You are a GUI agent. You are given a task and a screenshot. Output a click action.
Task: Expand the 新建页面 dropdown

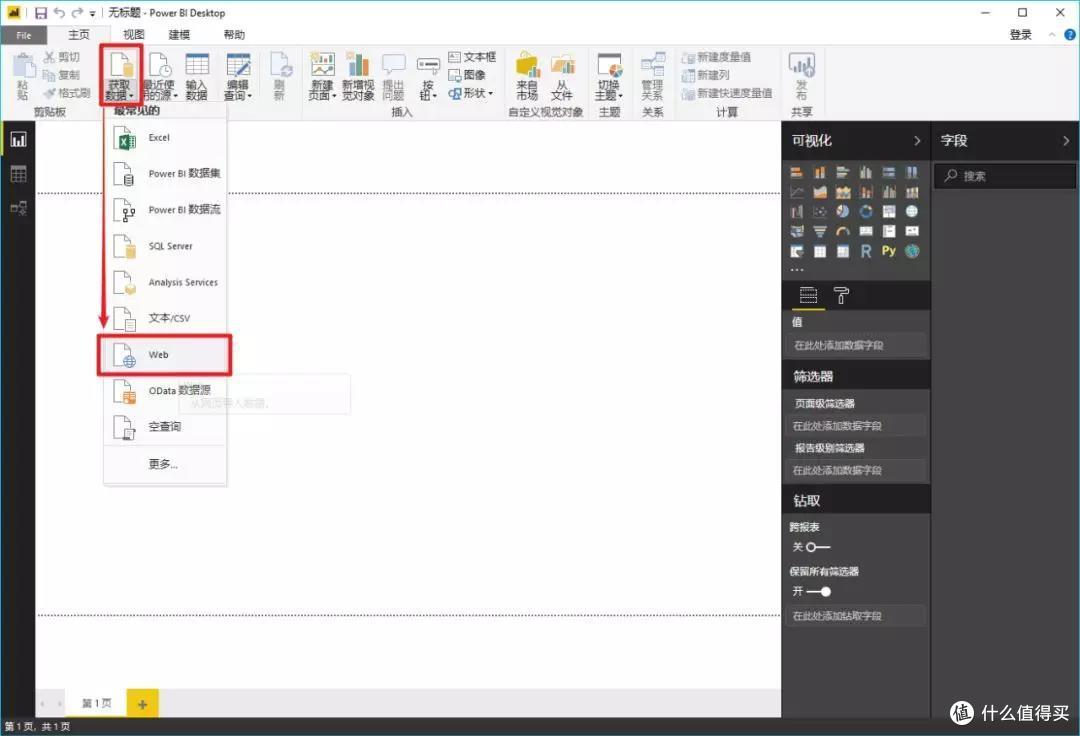(322, 76)
